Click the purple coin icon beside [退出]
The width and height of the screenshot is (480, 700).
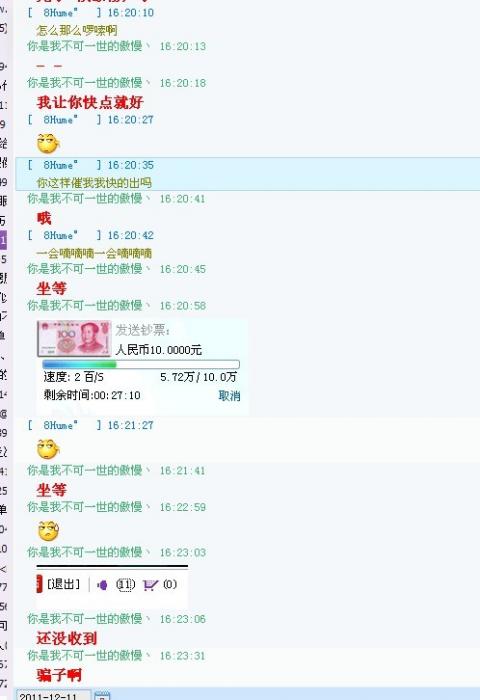tap(102, 585)
